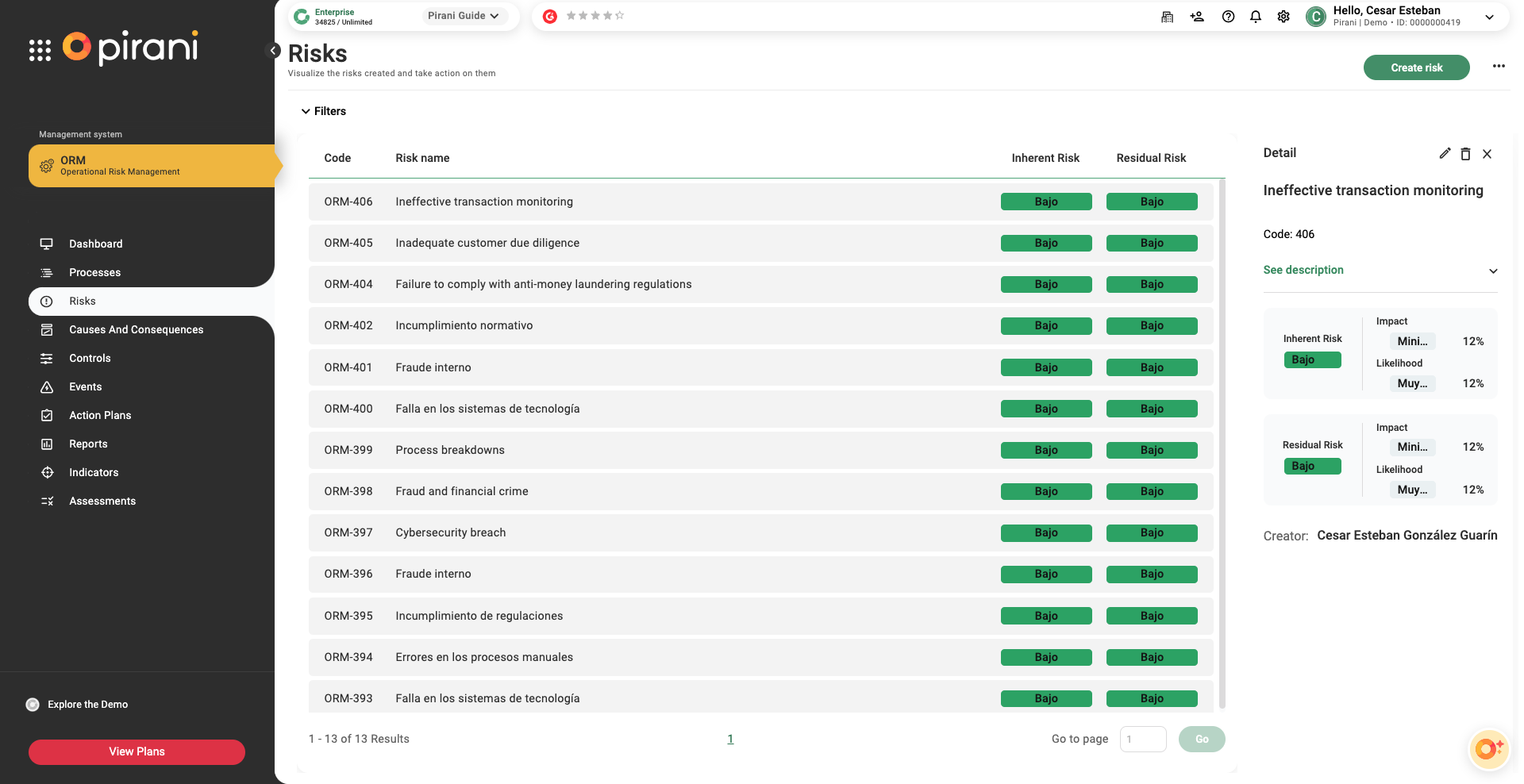Open the Pirani Guide dropdown

(464, 16)
